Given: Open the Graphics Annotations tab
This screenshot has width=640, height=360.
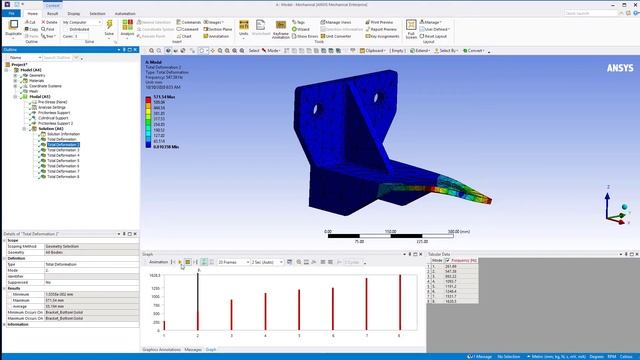Looking at the screenshot, I should pyautogui.click(x=161, y=350).
